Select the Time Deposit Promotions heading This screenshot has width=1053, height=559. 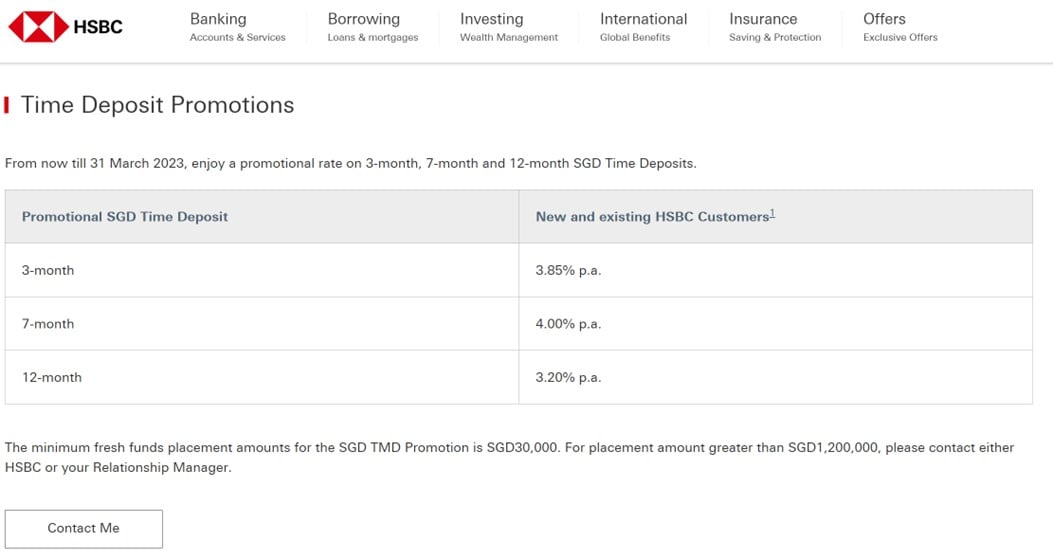pos(157,105)
